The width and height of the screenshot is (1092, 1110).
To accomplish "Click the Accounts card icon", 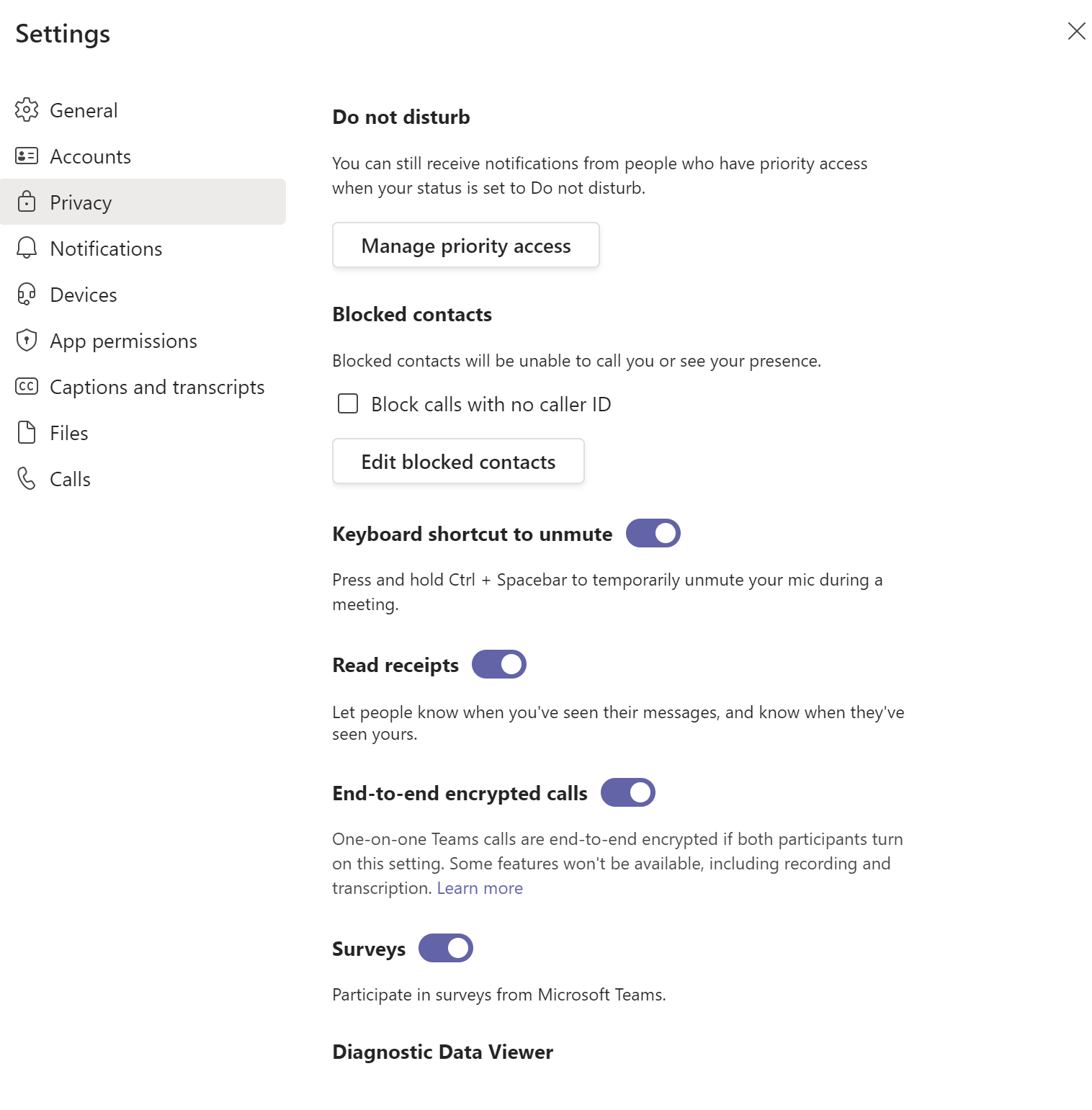I will (x=27, y=156).
